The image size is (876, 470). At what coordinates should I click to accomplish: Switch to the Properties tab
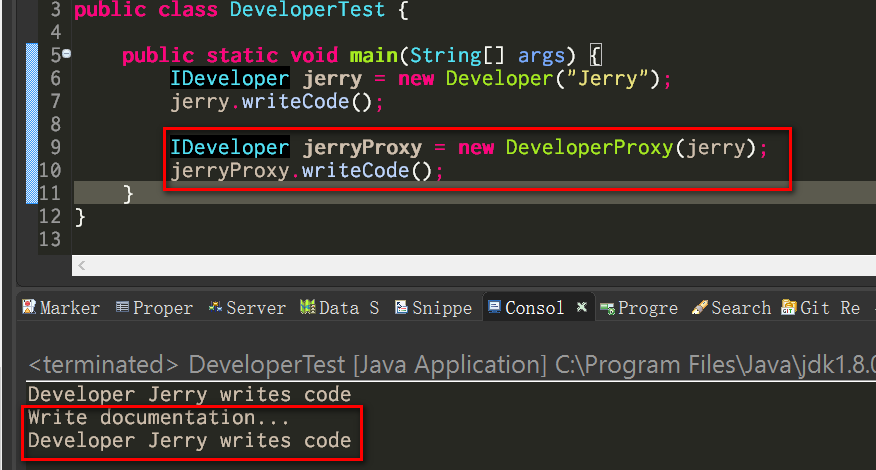(x=154, y=307)
